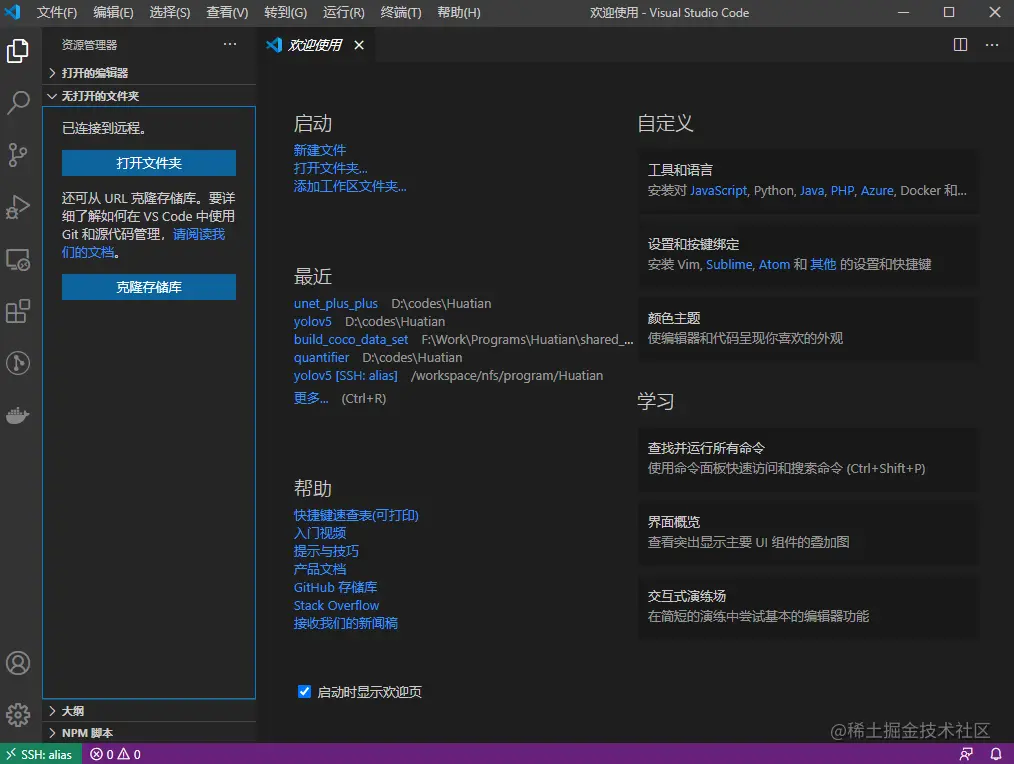Open the Search view icon
Image resolution: width=1014 pixels, height=764 pixels.
point(18,102)
